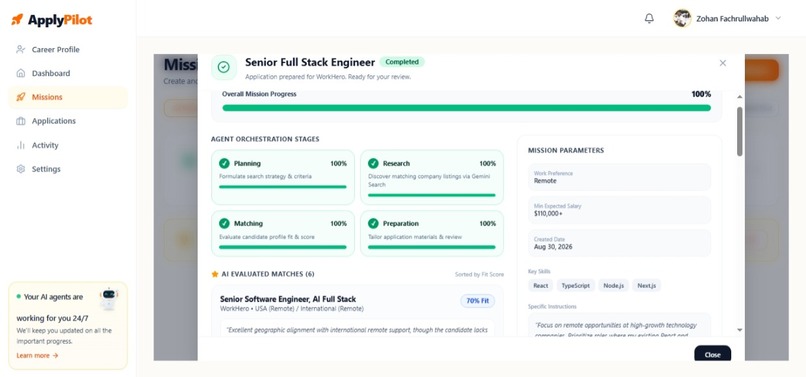Expand the Zohan Fachrullwahab account menu
The height and width of the screenshot is (377, 806).
778,18
